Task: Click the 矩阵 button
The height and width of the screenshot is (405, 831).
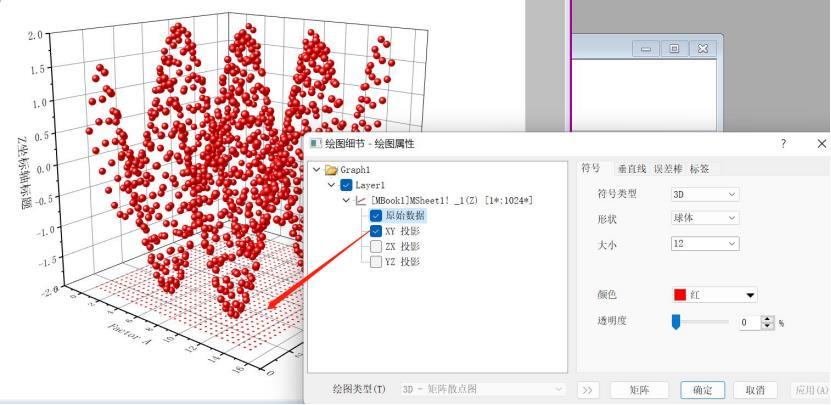Action: coord(640,390)
